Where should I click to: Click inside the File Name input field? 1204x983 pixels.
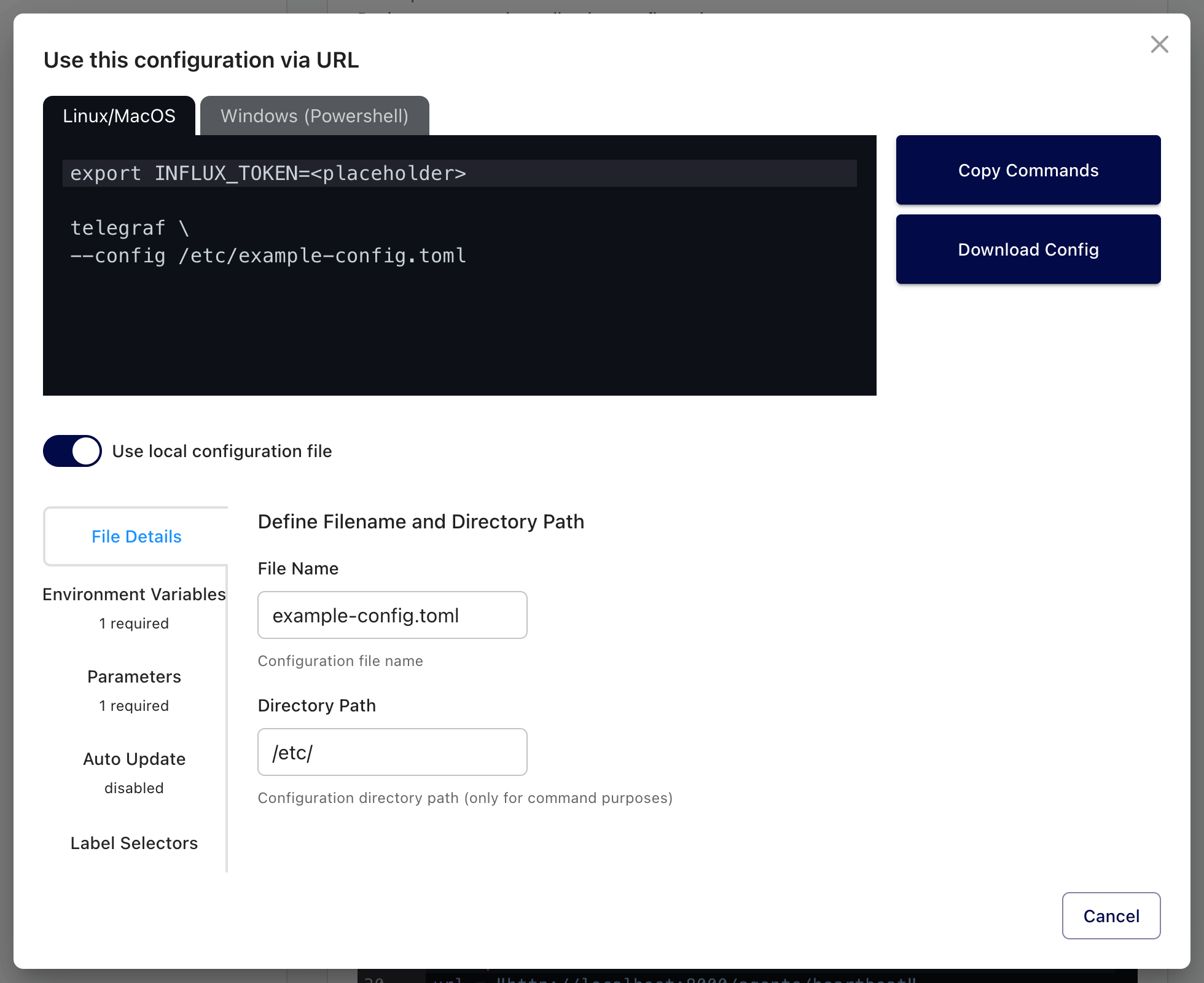pos(392,615)
